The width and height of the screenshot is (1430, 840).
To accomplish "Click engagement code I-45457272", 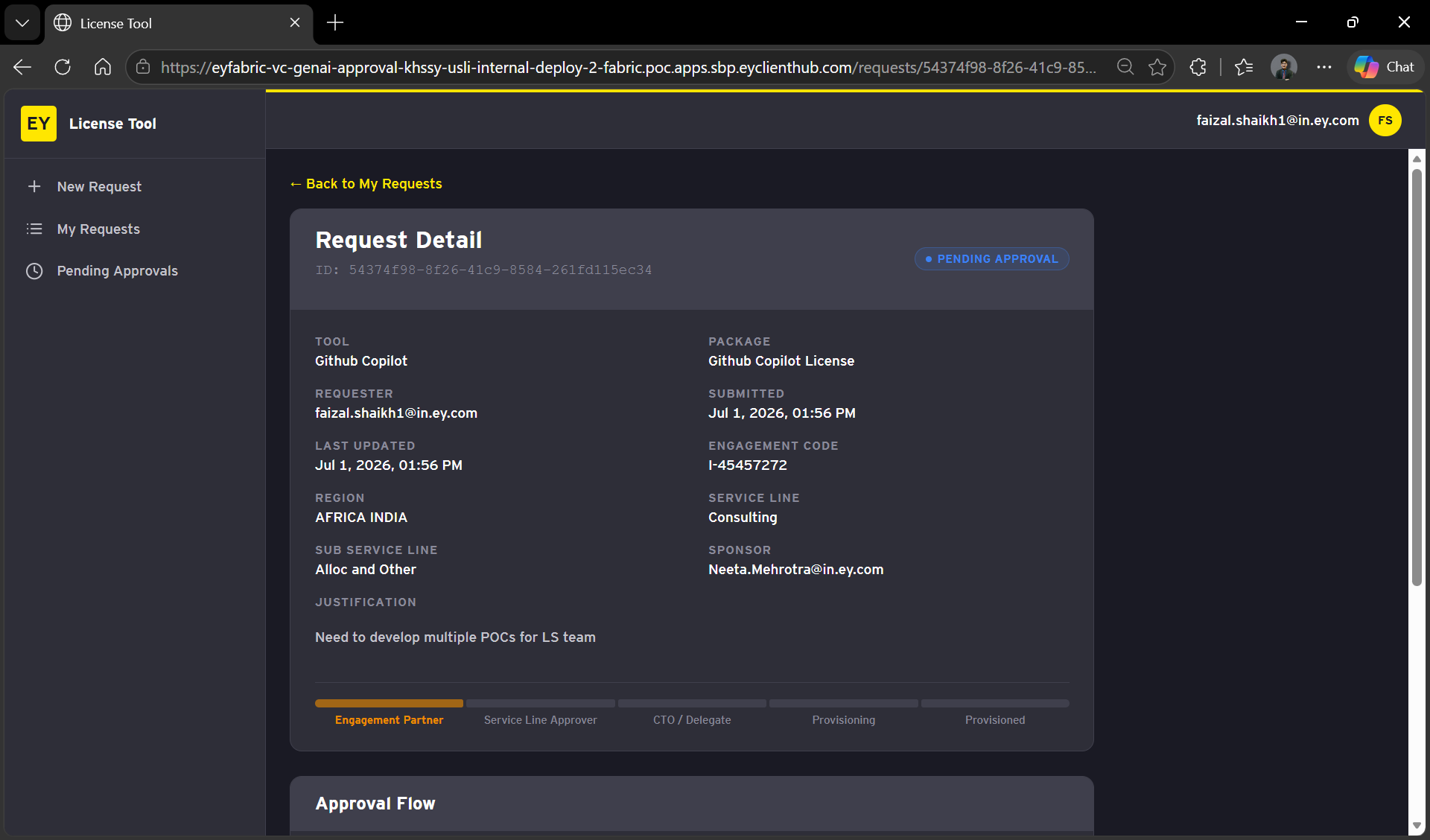I will point(748,465).
